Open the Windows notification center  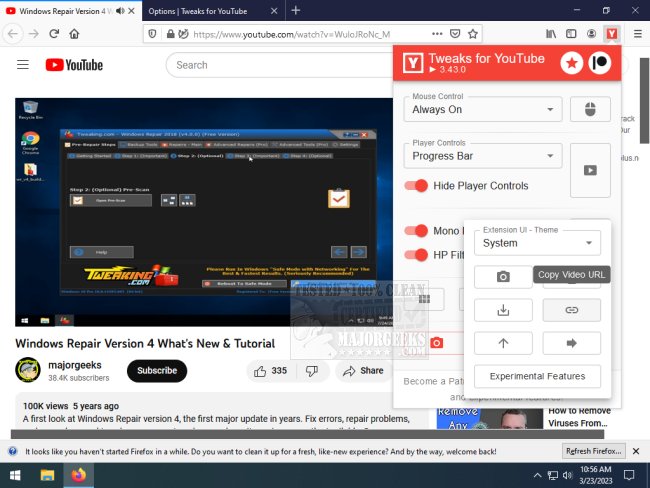tap(629, 475)
